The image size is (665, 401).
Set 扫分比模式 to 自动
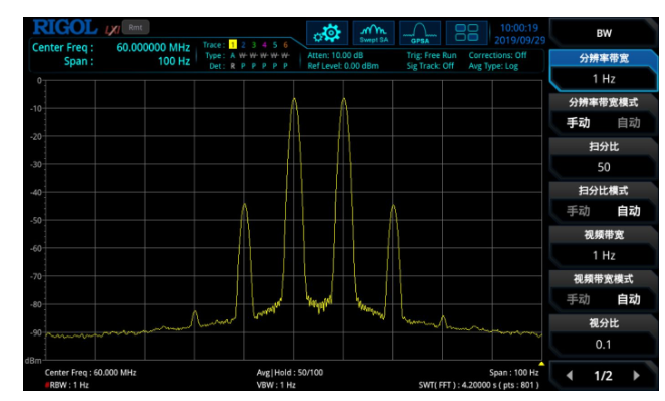[x=629, y=211]
